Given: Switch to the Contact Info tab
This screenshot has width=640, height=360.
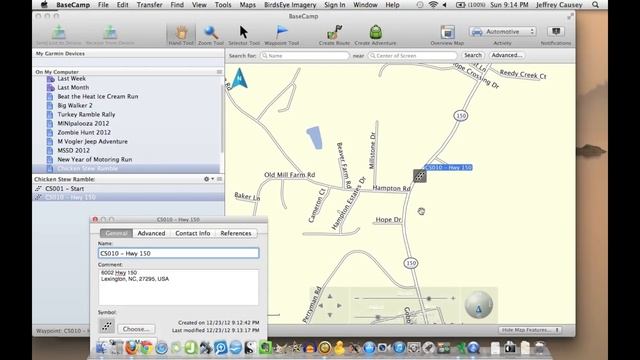Looking at the screenshot, I should coord(193,233).
